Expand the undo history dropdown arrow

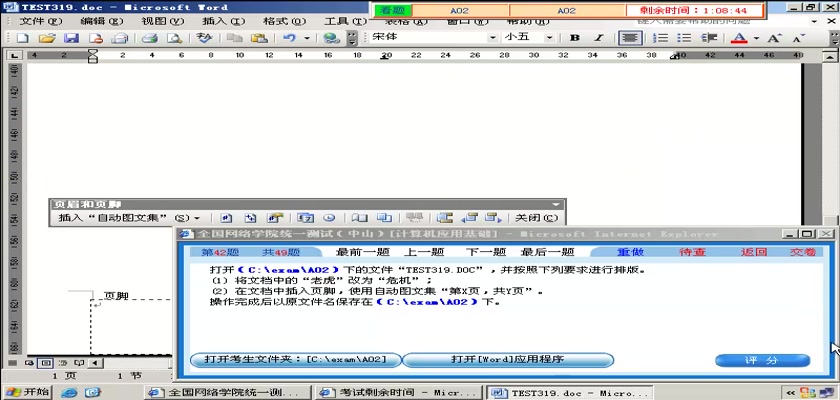[x=307, y=38]
